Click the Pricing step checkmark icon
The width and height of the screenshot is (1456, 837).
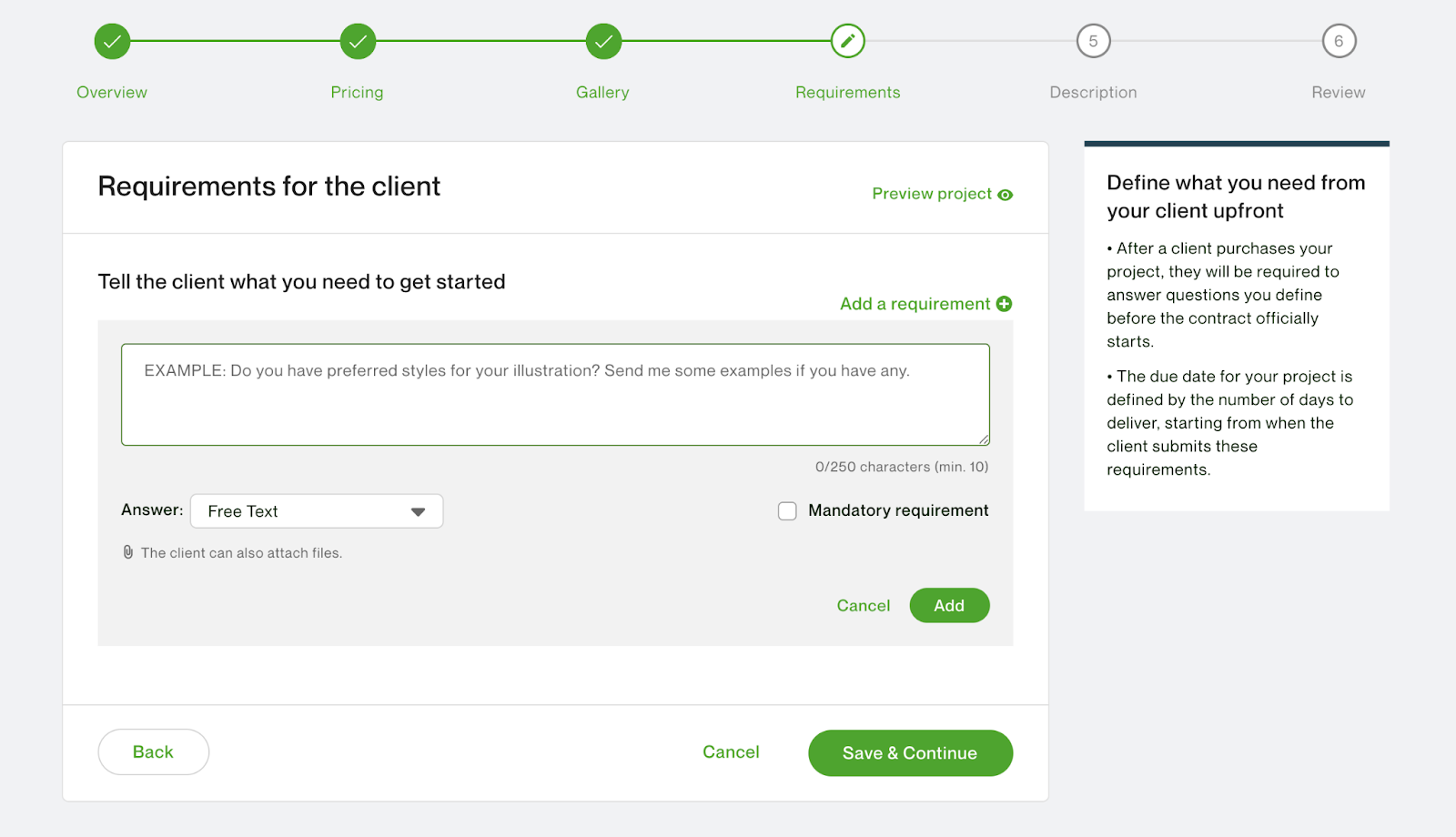[358, 41]
